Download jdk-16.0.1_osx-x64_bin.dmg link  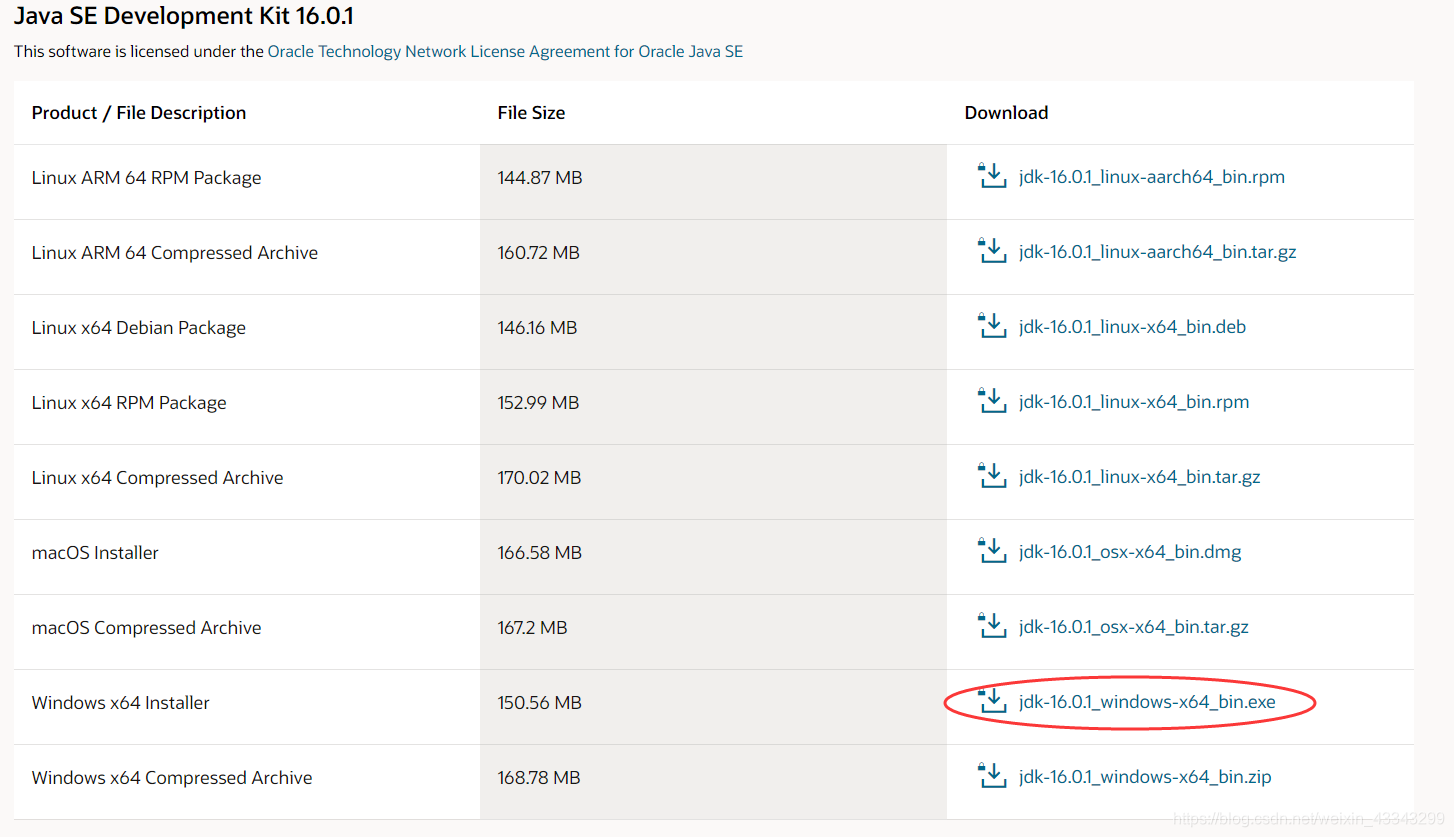tap(1130, 552)
